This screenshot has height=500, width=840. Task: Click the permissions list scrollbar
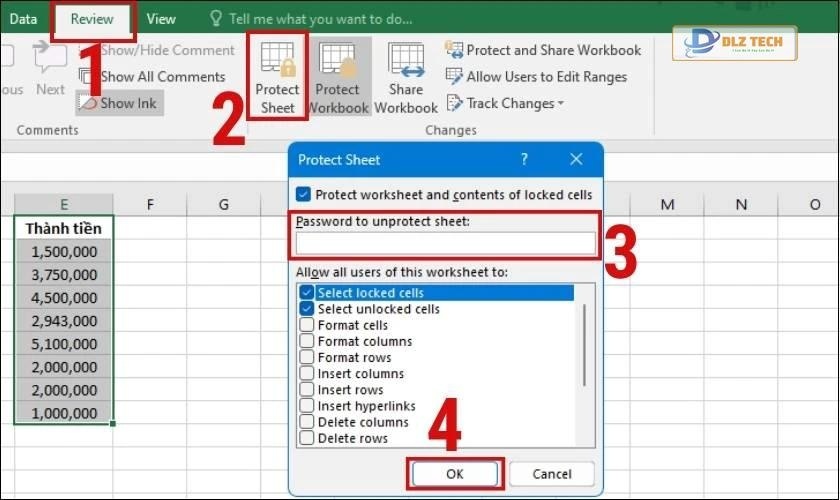point(584,344)
